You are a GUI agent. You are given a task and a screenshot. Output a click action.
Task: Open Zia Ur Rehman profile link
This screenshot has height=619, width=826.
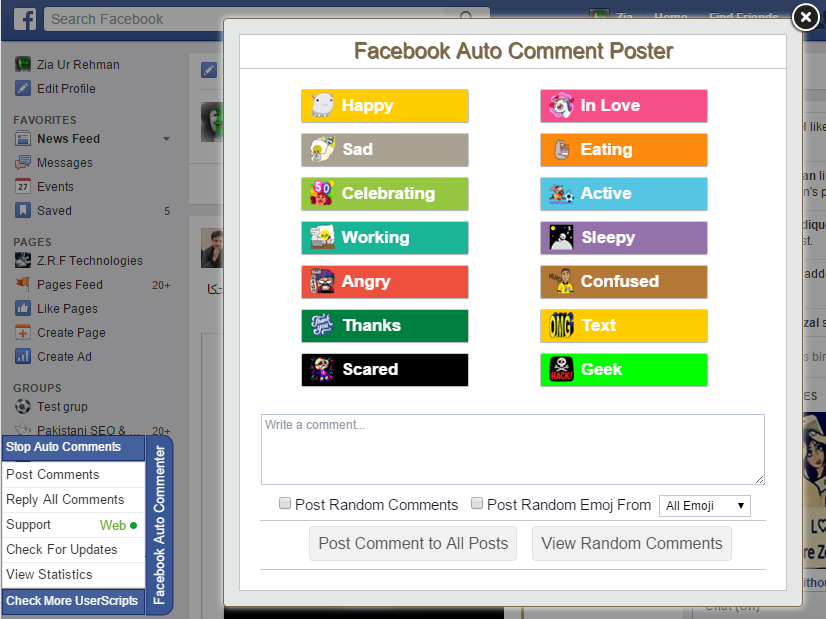[x=78, y=65]
